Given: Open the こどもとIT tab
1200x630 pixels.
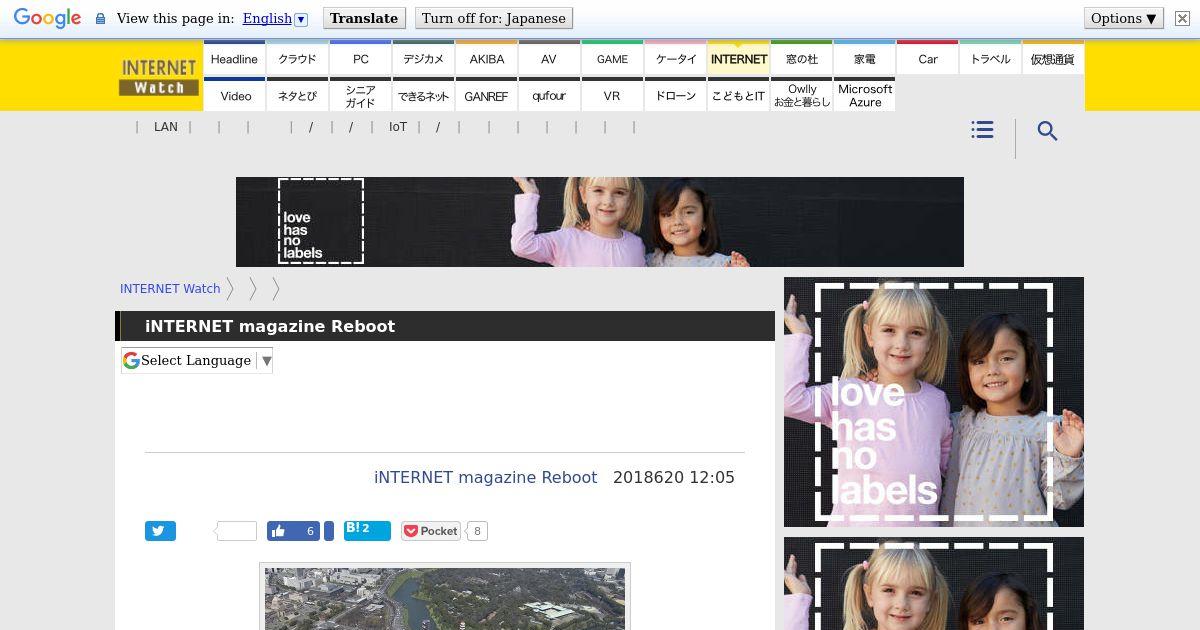Looking at the screenshot, I should (x=738, y=95).
